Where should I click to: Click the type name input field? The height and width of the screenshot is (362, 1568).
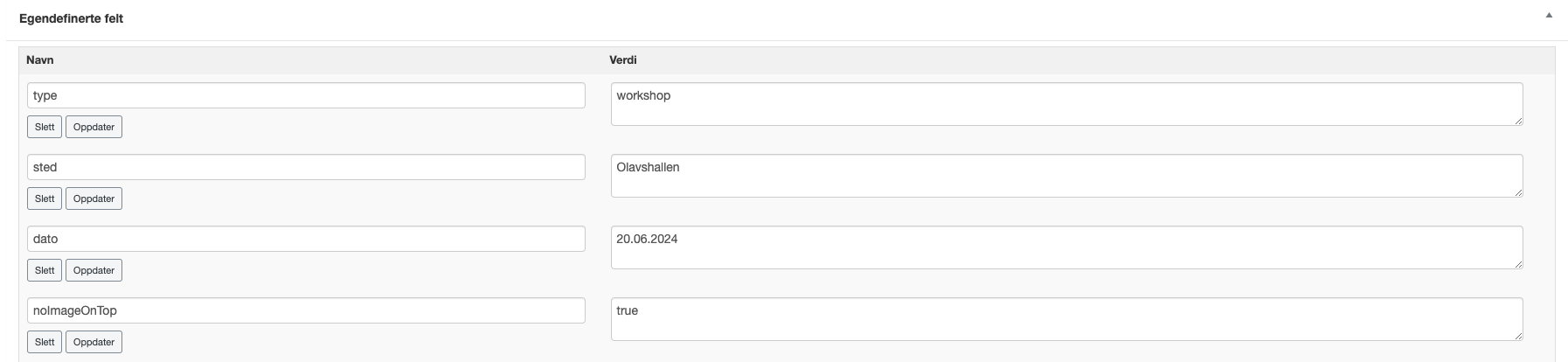306,95
